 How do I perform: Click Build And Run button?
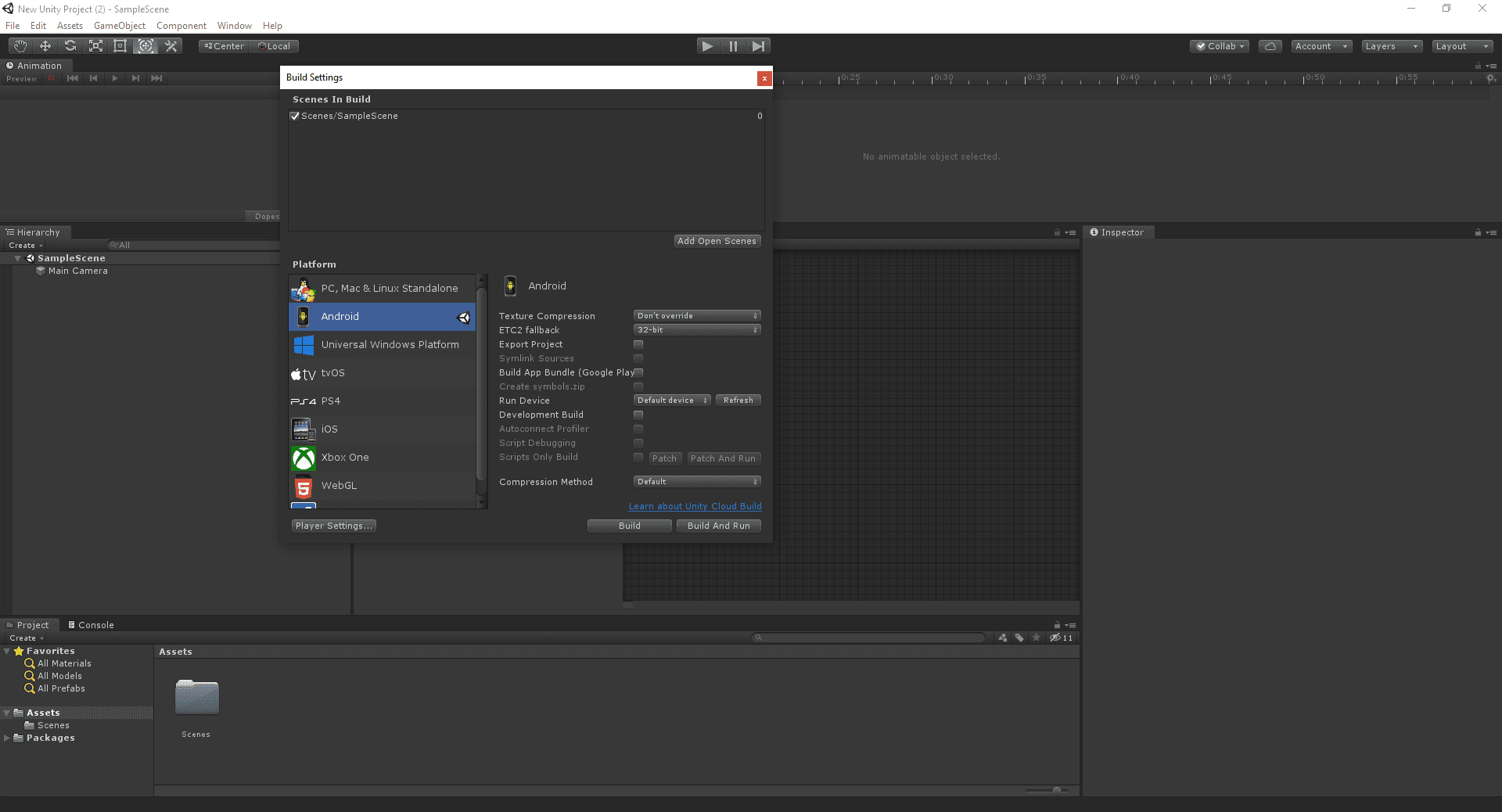pyautogui.click(x=719, y=526)
